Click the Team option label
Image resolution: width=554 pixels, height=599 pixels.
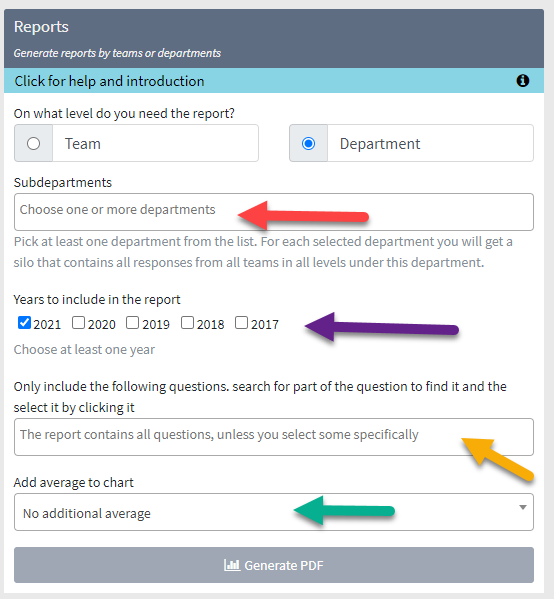tap(83, 144)
